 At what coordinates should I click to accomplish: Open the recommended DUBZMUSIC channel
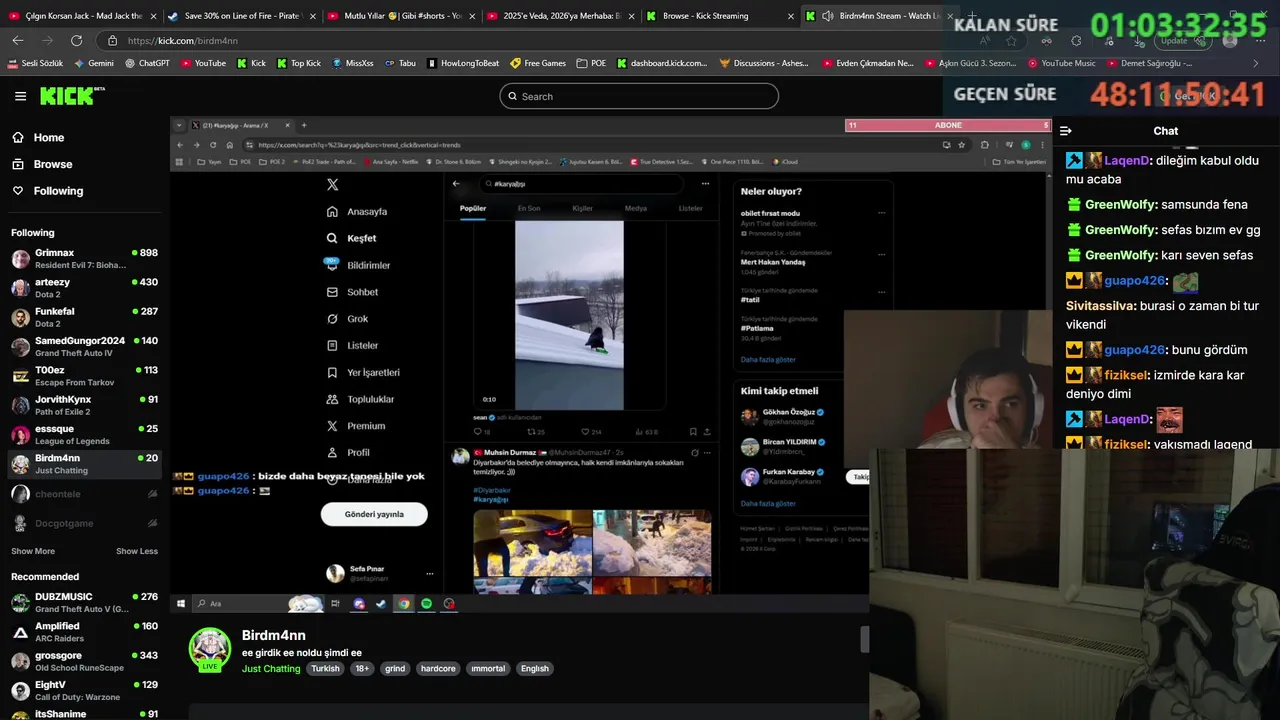pos(84,603)
